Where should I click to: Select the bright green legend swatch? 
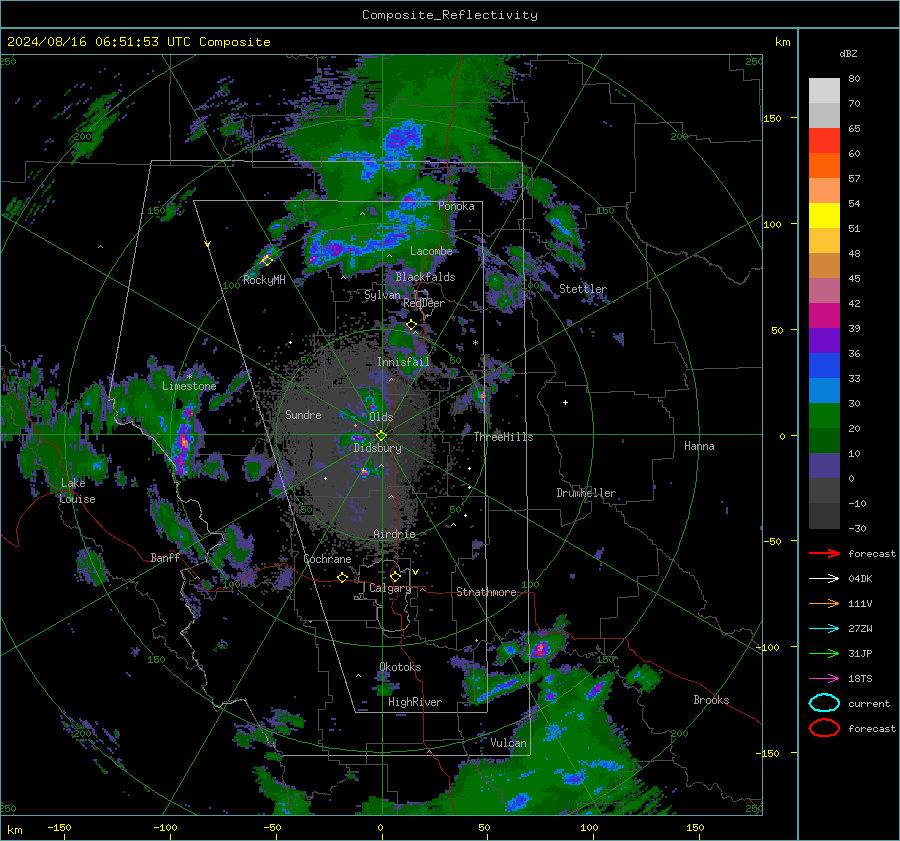tap(824, 416)
